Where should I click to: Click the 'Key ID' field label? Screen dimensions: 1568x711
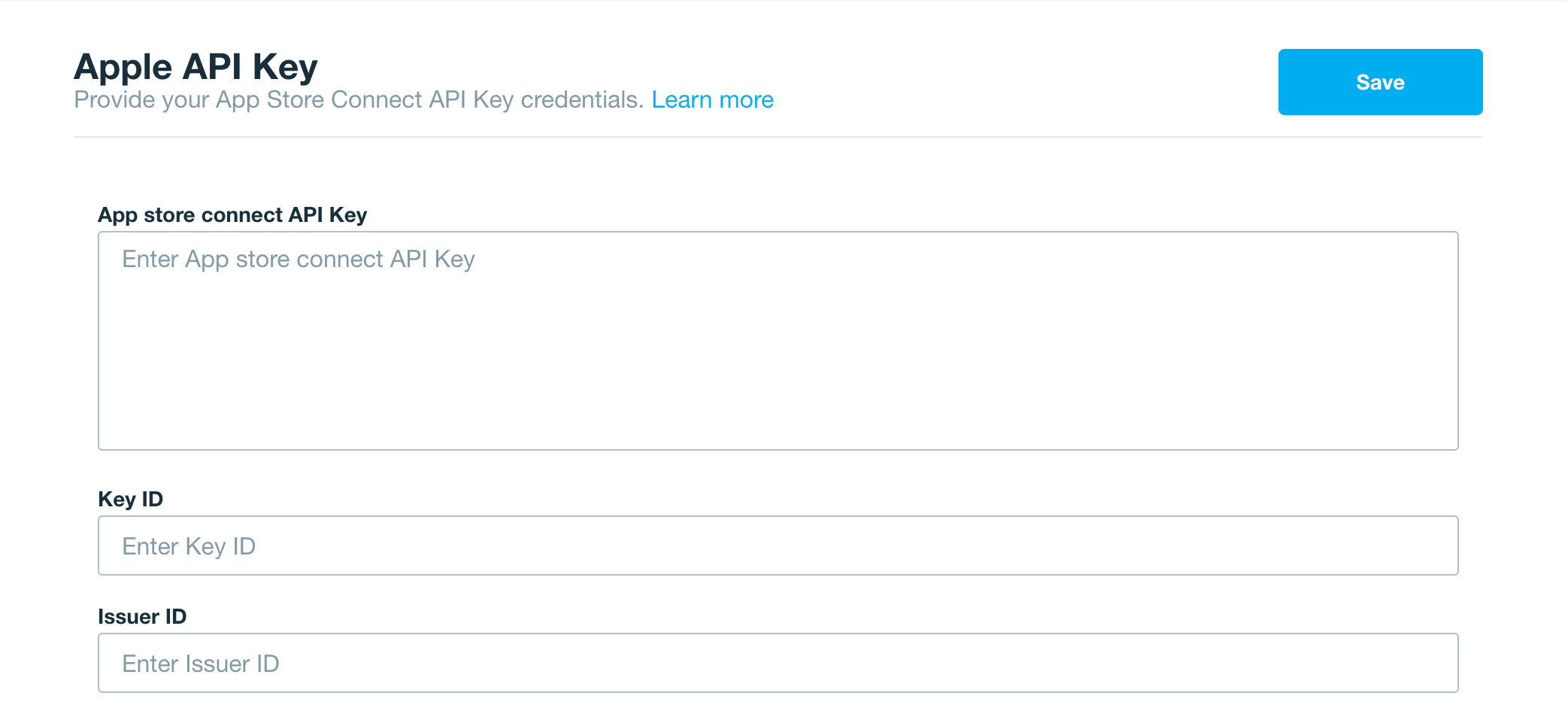point(131,500)
